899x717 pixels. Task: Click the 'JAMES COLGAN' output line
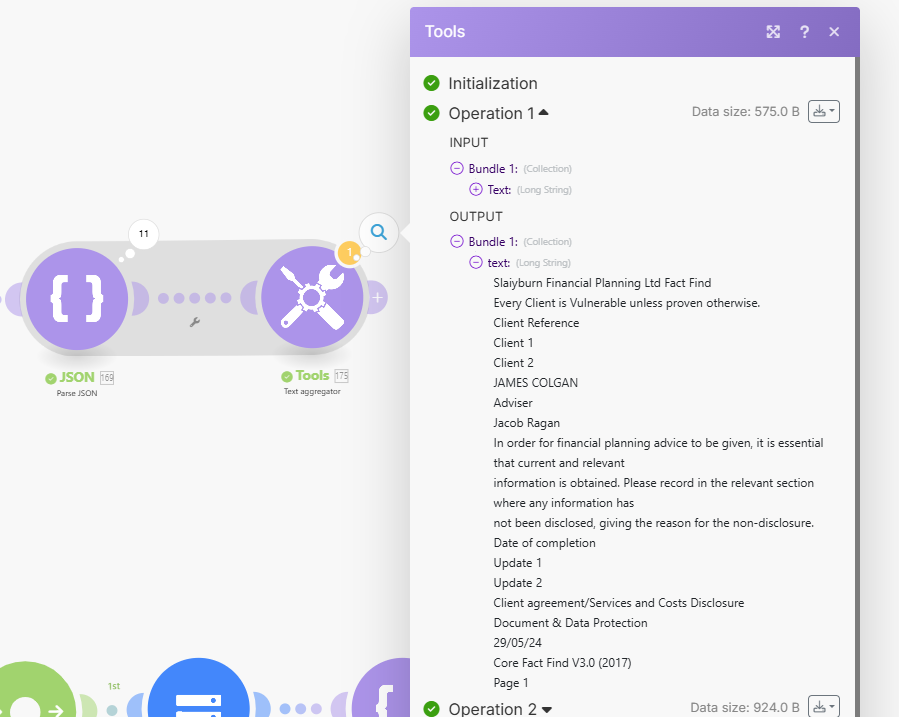click(x=536, y=383)
